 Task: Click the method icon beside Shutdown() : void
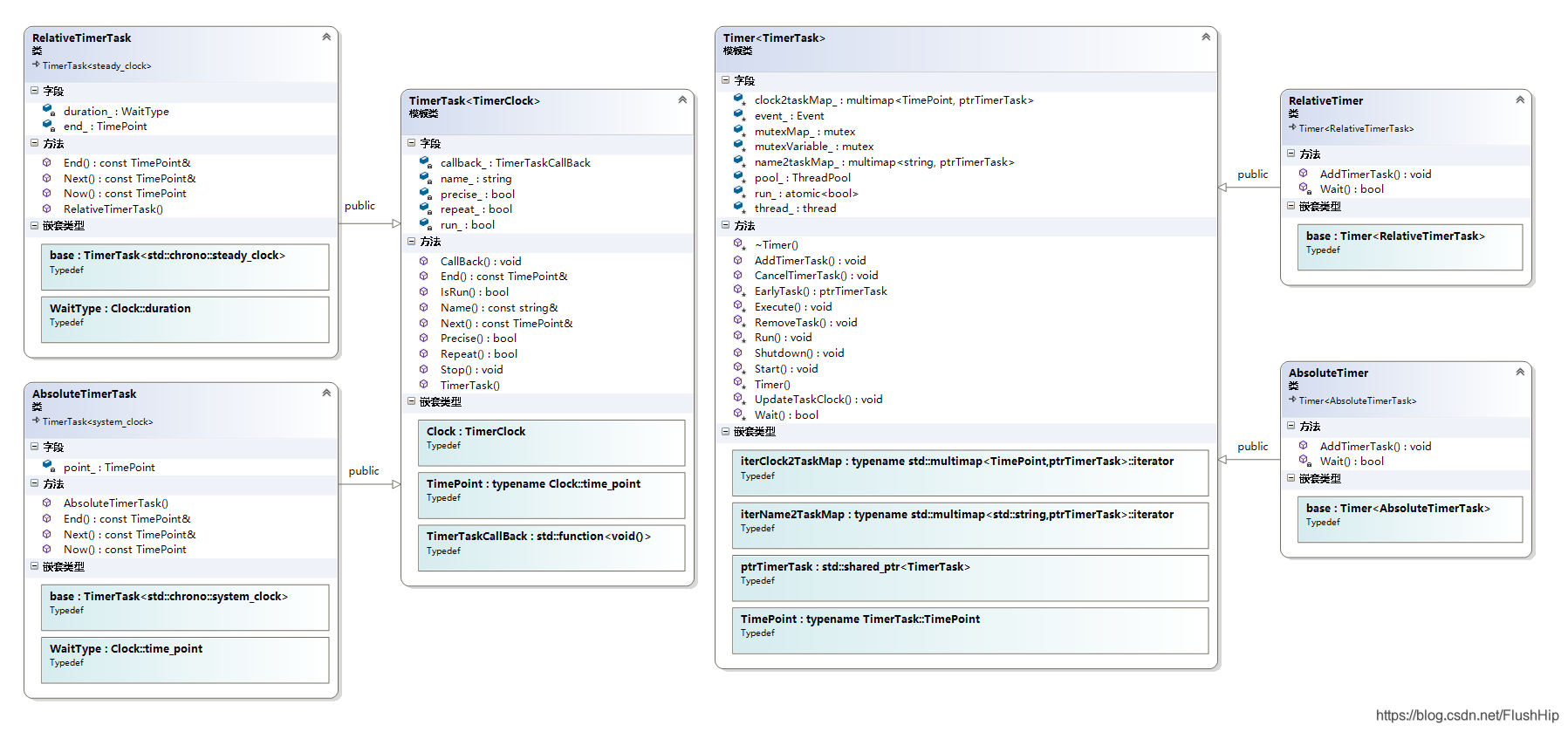(738, 352)
